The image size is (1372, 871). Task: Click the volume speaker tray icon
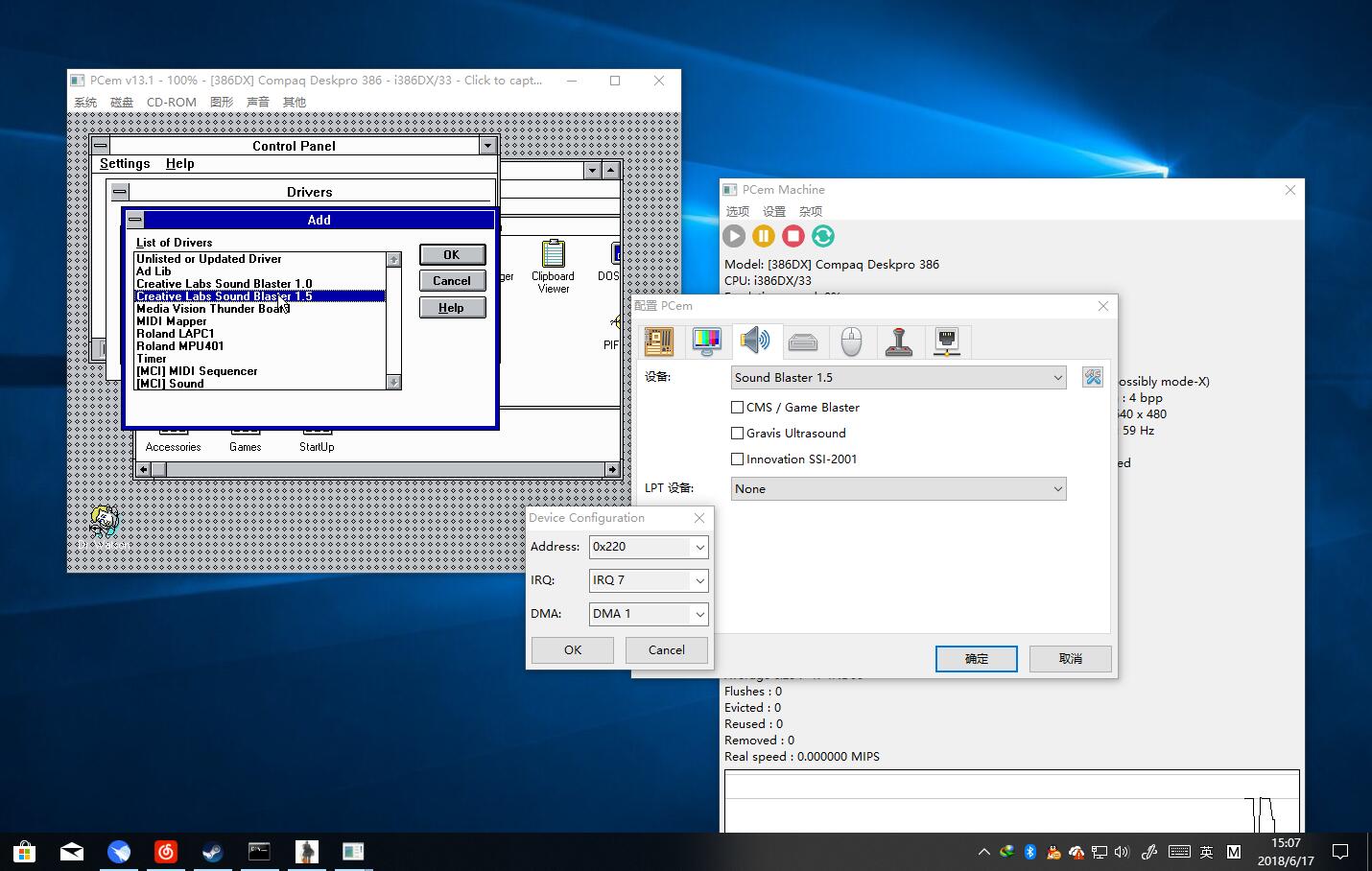[x=1123, y=852]
